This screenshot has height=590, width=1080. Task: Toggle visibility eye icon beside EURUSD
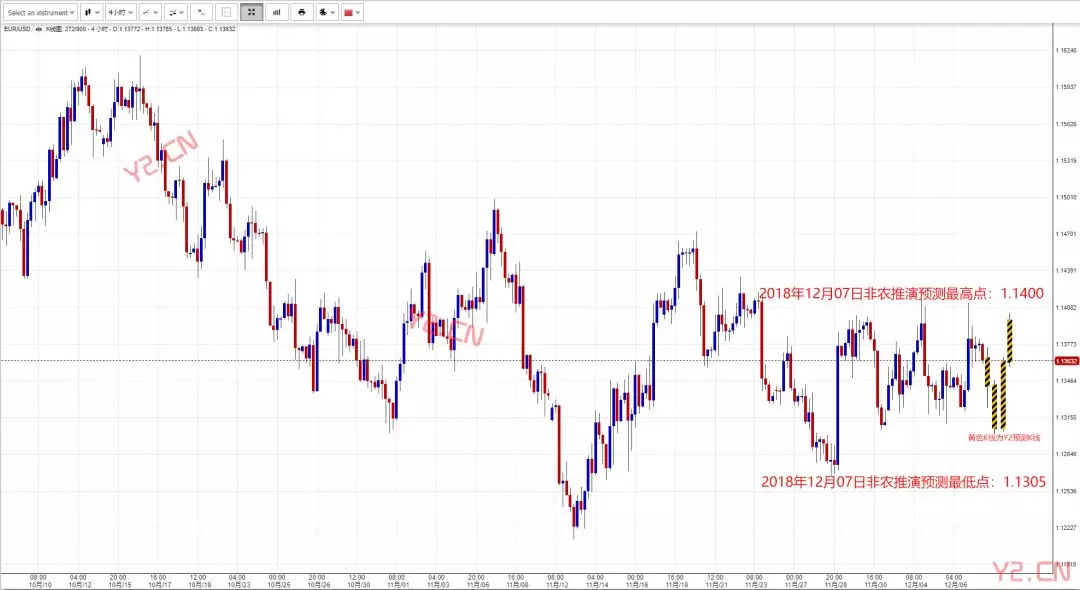39,29
